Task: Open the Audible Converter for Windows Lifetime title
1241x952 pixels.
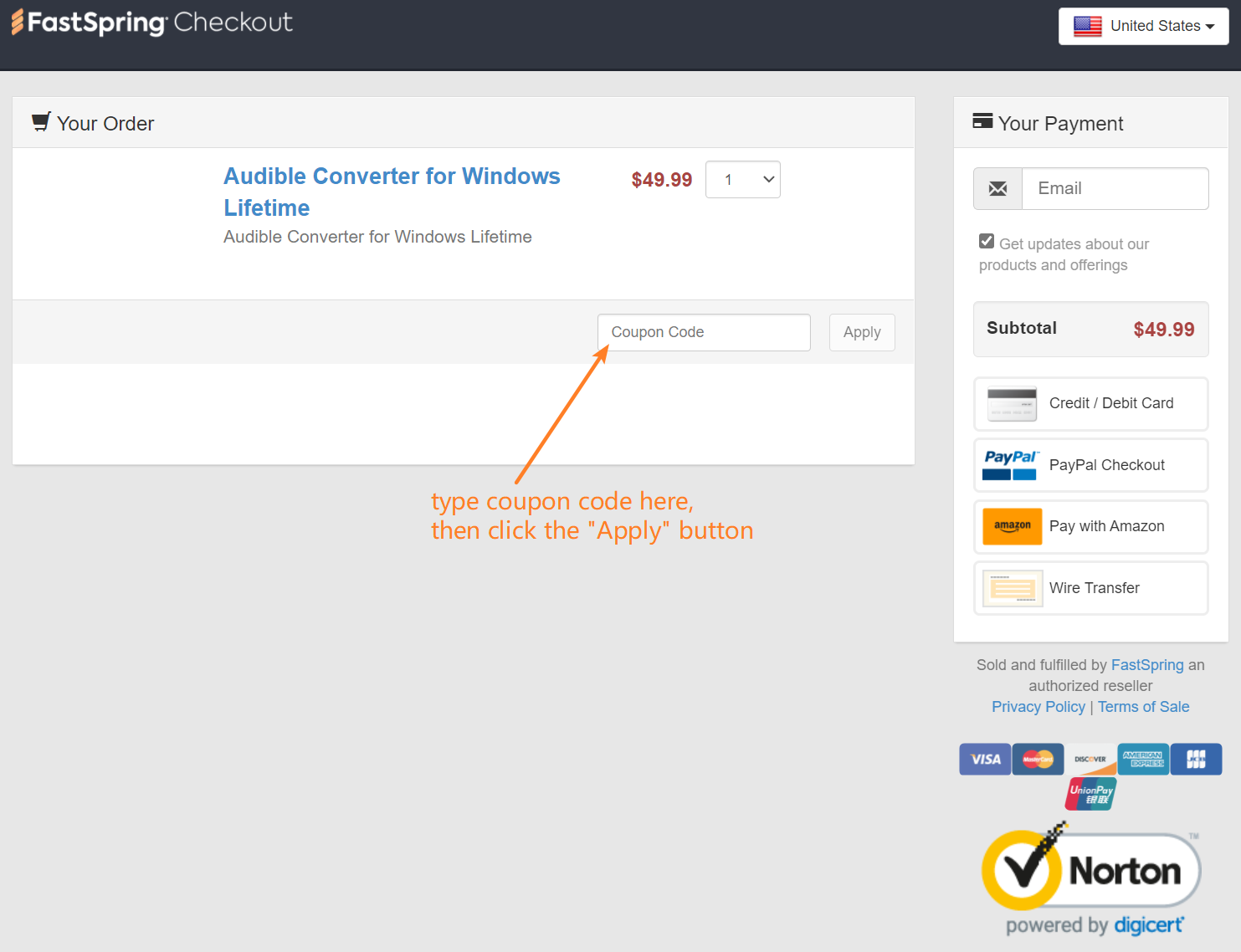Action: click(x=392, y=192)
